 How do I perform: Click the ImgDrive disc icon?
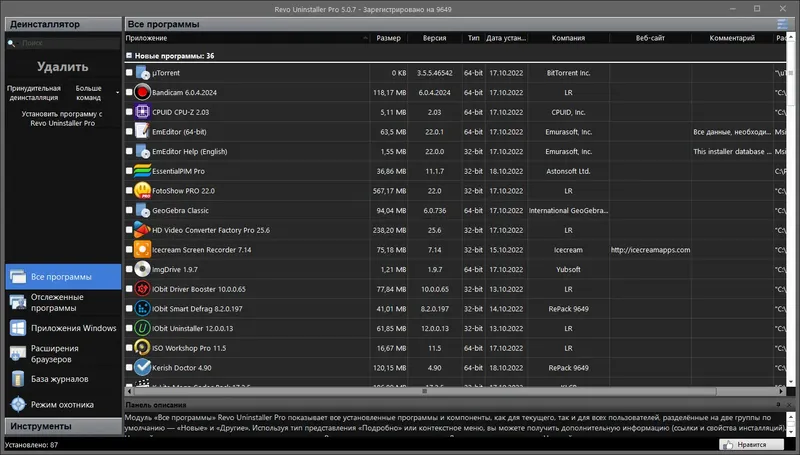(142, 269)
